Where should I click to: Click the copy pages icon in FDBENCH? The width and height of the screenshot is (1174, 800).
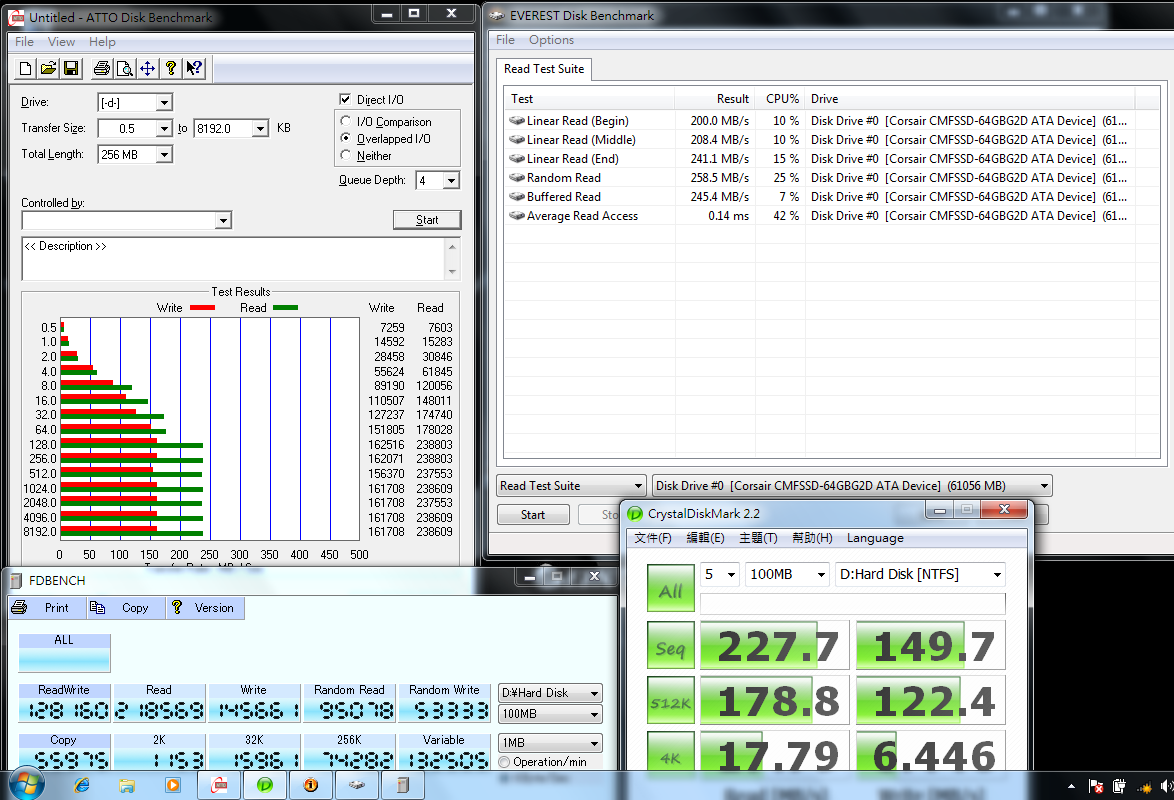coord(97,607)
